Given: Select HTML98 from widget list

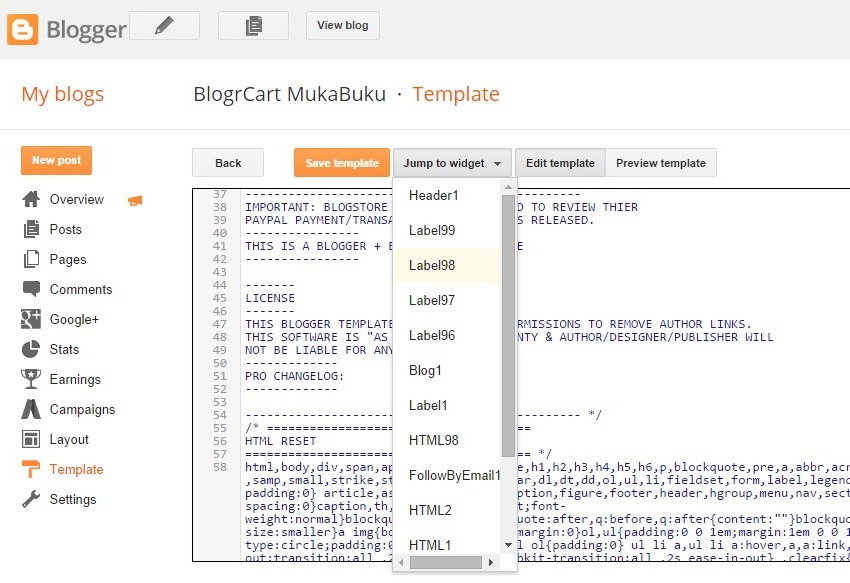Looking at the screenshot, I should point(447,440).
